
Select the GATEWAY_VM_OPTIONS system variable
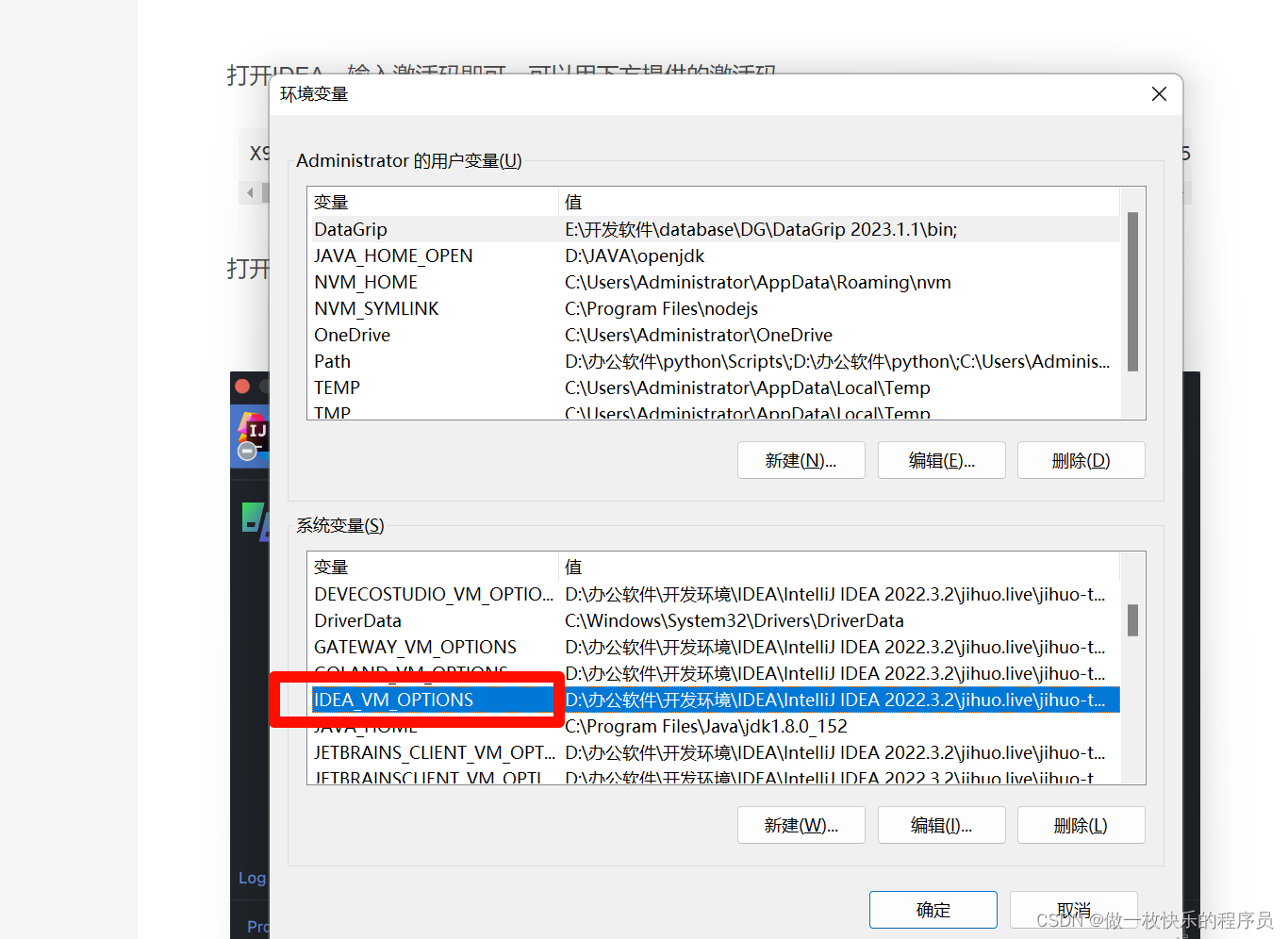tap(714, 647)
